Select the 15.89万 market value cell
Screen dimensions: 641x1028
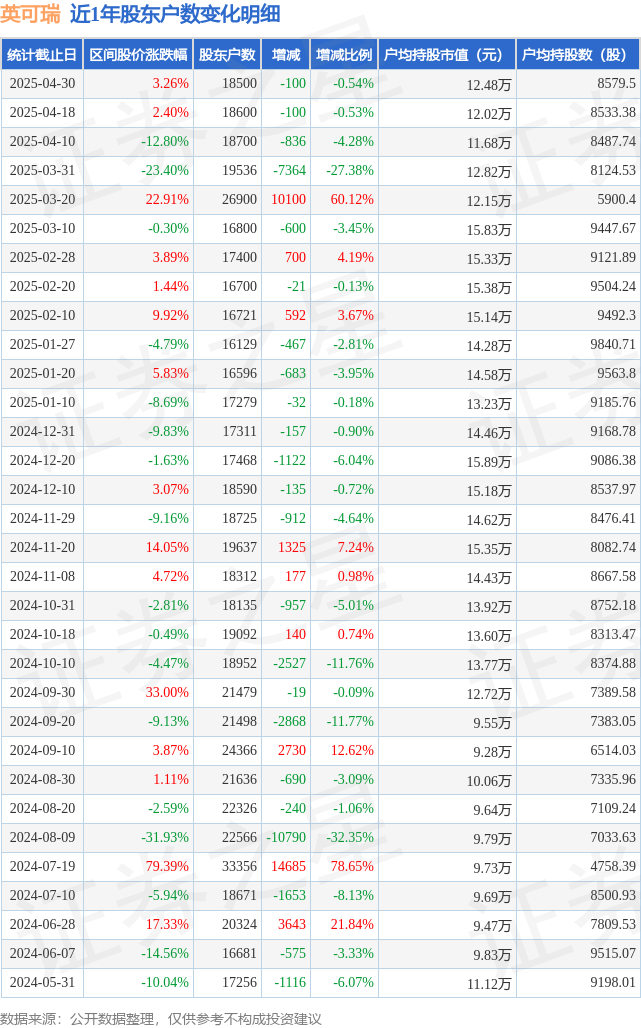point(489,462)
